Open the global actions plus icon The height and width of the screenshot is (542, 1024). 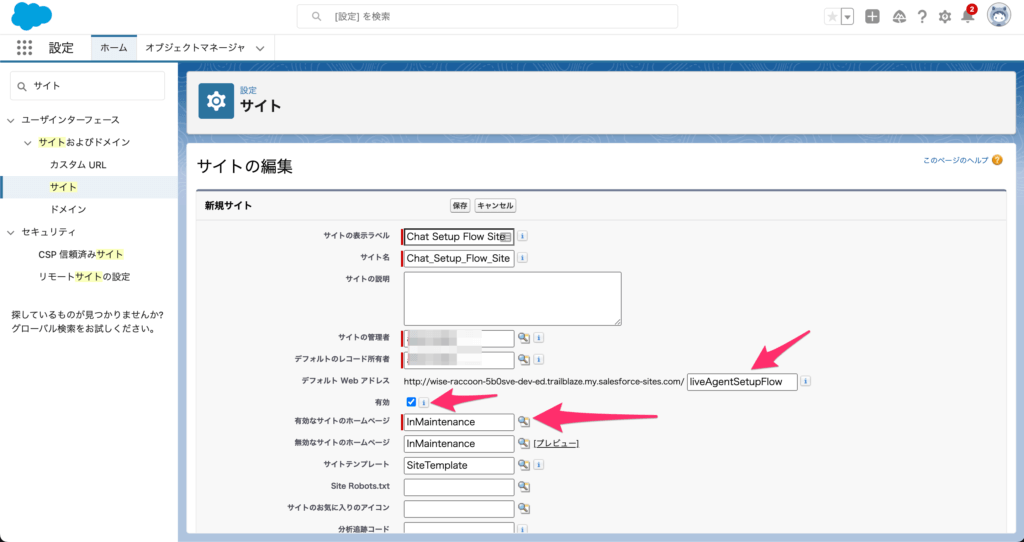tap(872, 17)
